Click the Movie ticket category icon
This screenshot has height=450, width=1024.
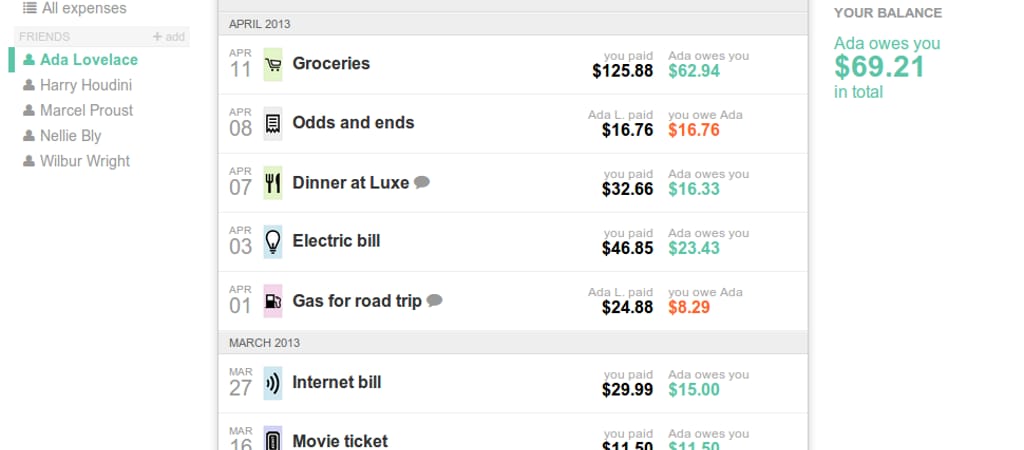[x=272, y=440]
